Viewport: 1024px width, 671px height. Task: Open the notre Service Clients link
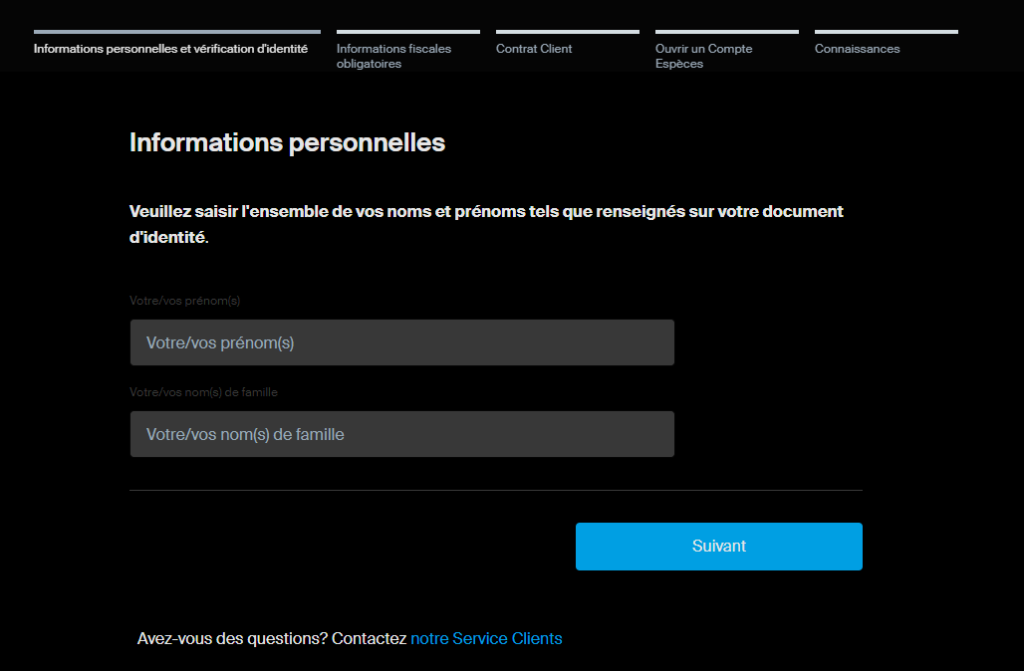(x=487, y=638)
